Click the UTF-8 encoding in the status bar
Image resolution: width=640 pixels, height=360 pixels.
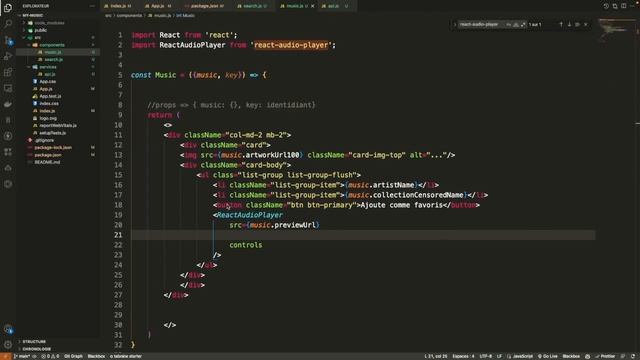(486, 356)
